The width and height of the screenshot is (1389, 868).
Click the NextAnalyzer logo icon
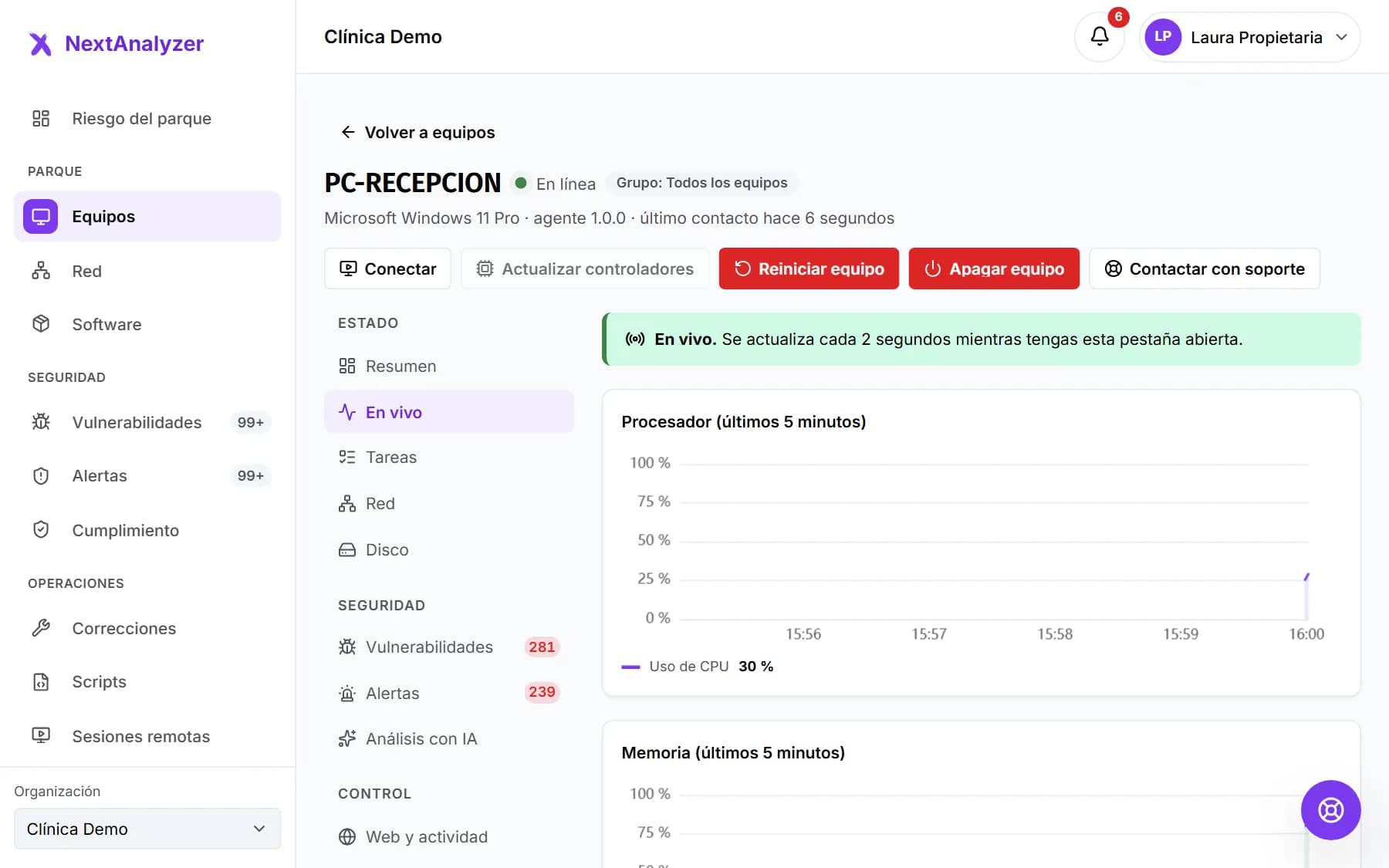pos(40,44)
